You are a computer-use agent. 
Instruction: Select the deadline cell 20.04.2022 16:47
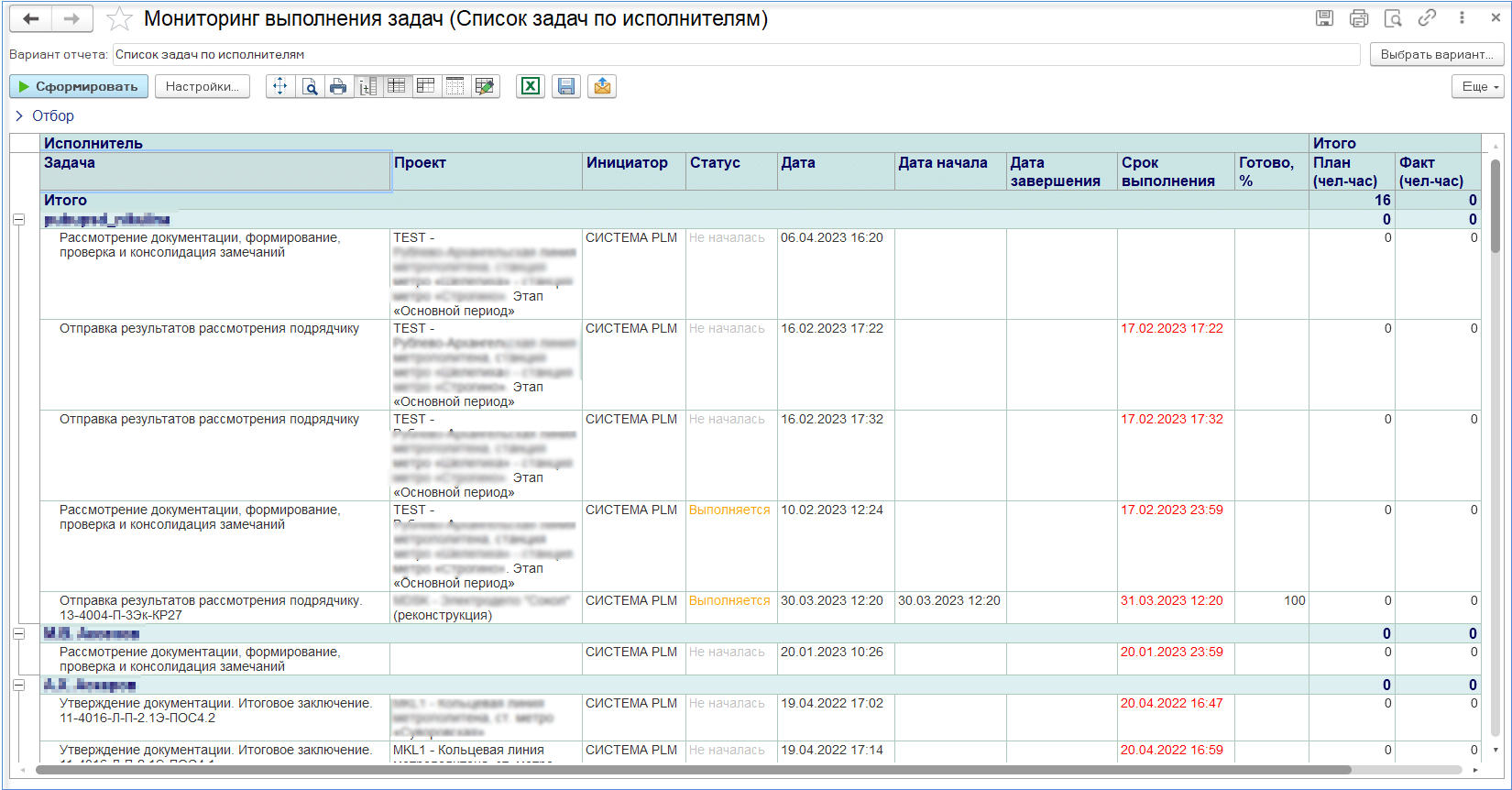coord(1176,718)
